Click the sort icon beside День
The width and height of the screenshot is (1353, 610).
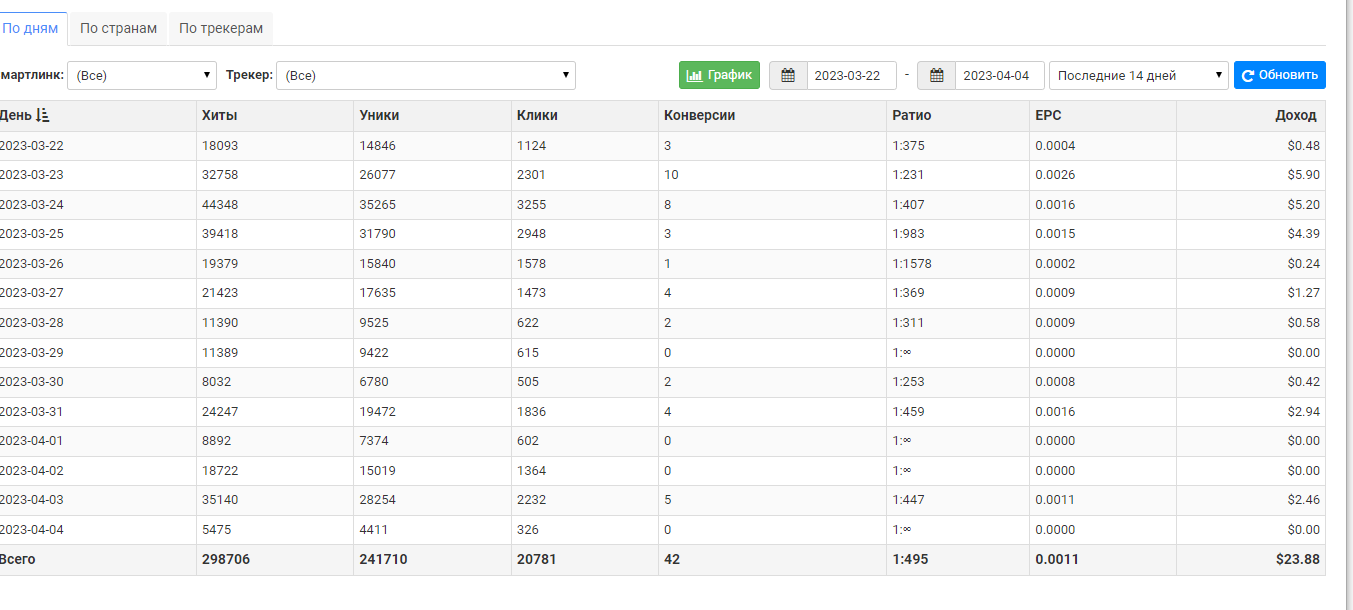(43, 115)
